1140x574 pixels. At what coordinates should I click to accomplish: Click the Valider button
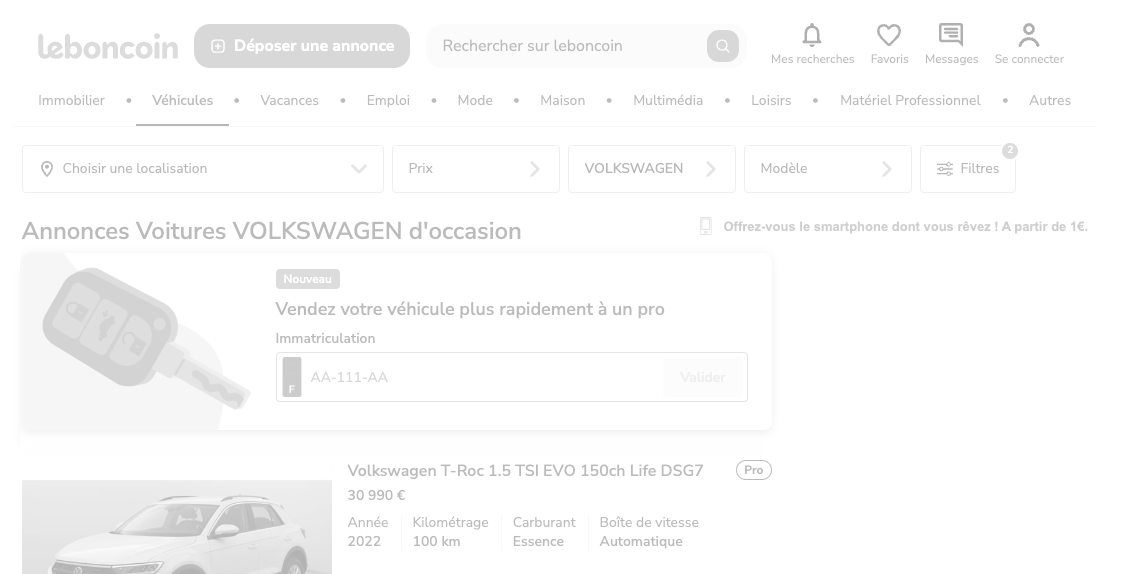[x=703, y=377]
